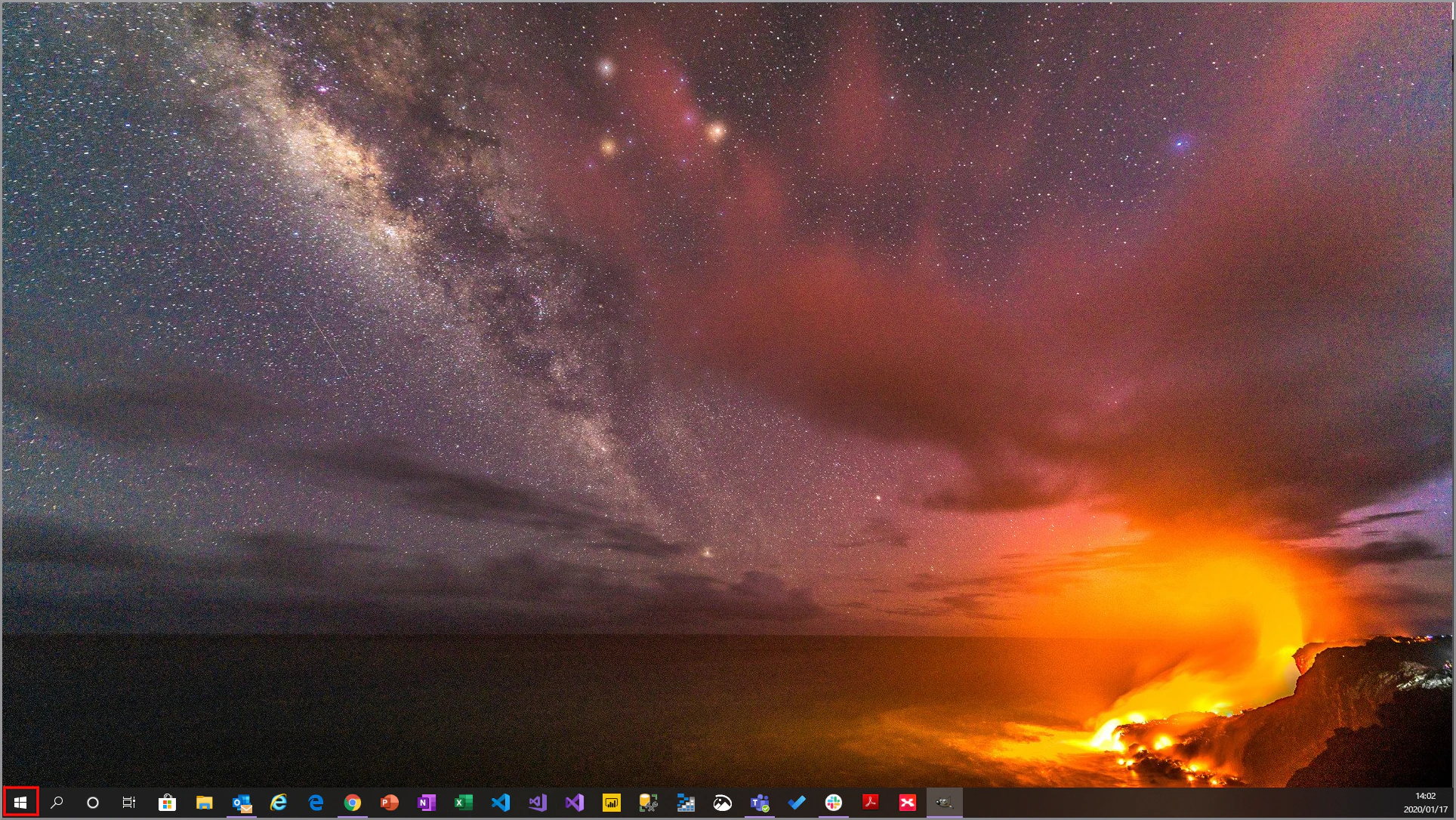The width and height of the screenshot is (1456, 820).
Task: Open Microsoft Store from taskbar
Action: tap(167, 803)
